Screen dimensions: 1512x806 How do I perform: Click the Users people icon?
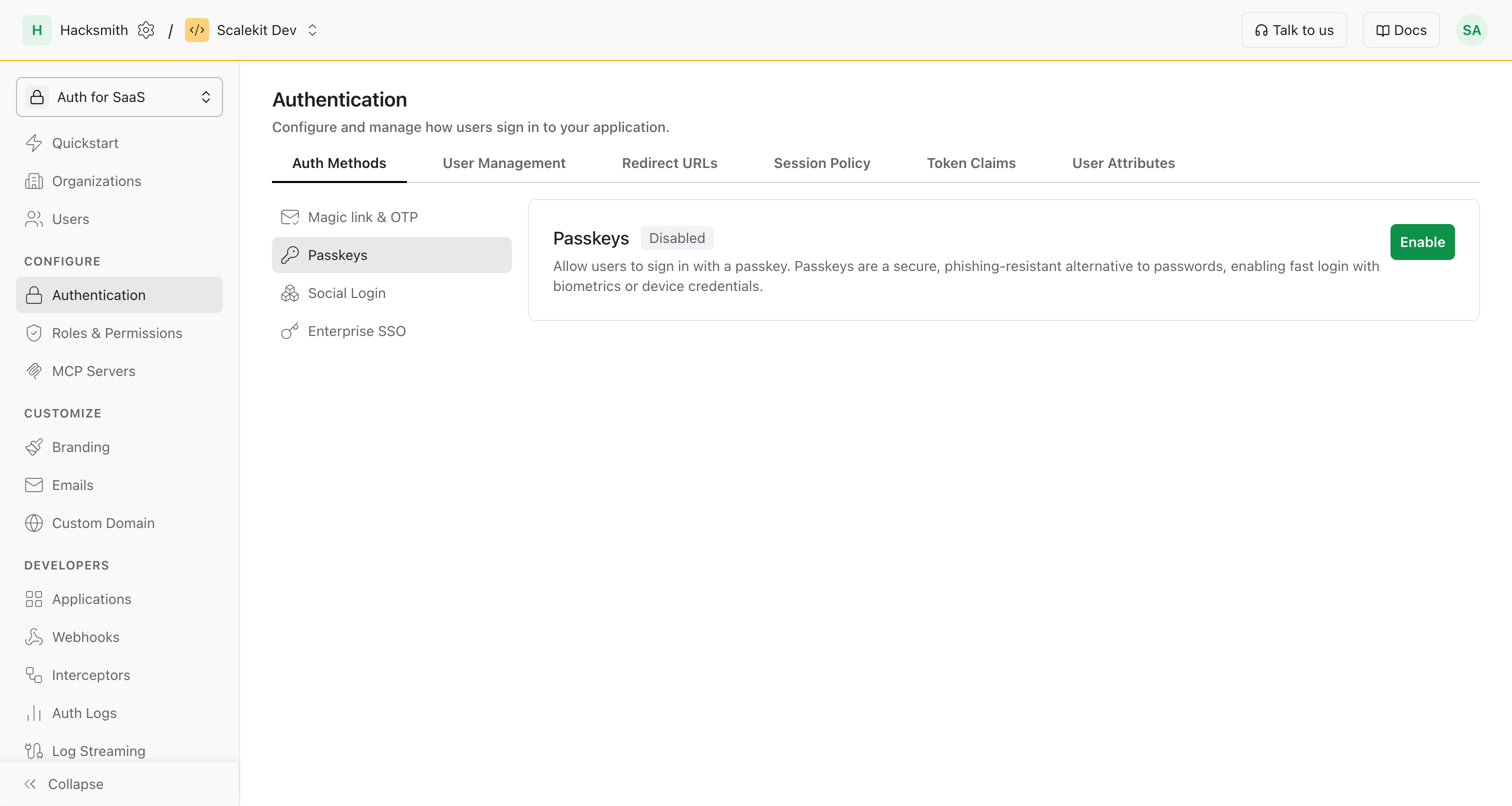pos(34,219)
